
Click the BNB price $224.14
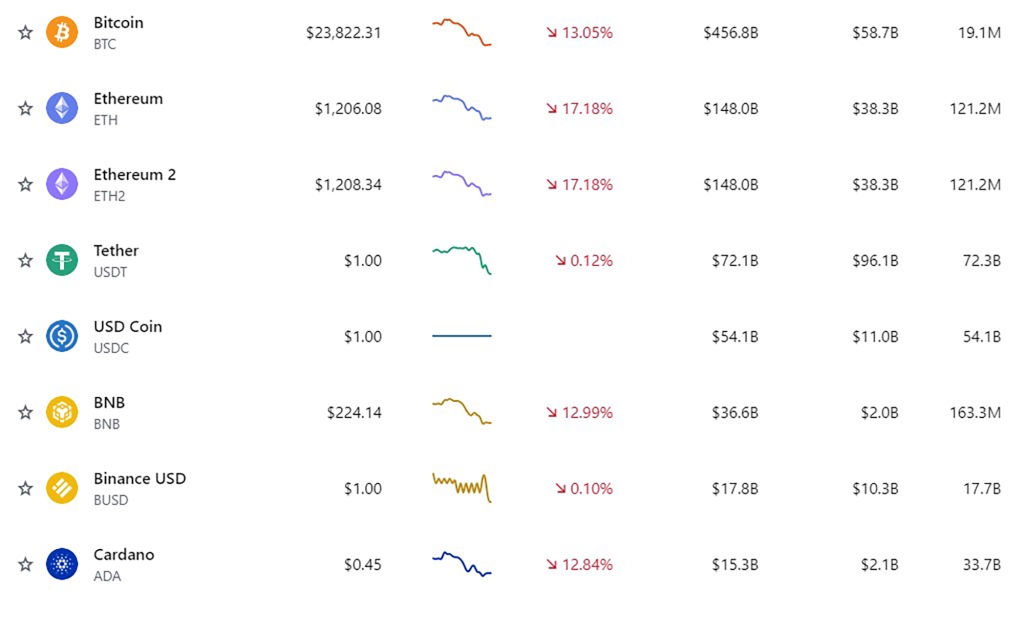(x=354, y=413)
